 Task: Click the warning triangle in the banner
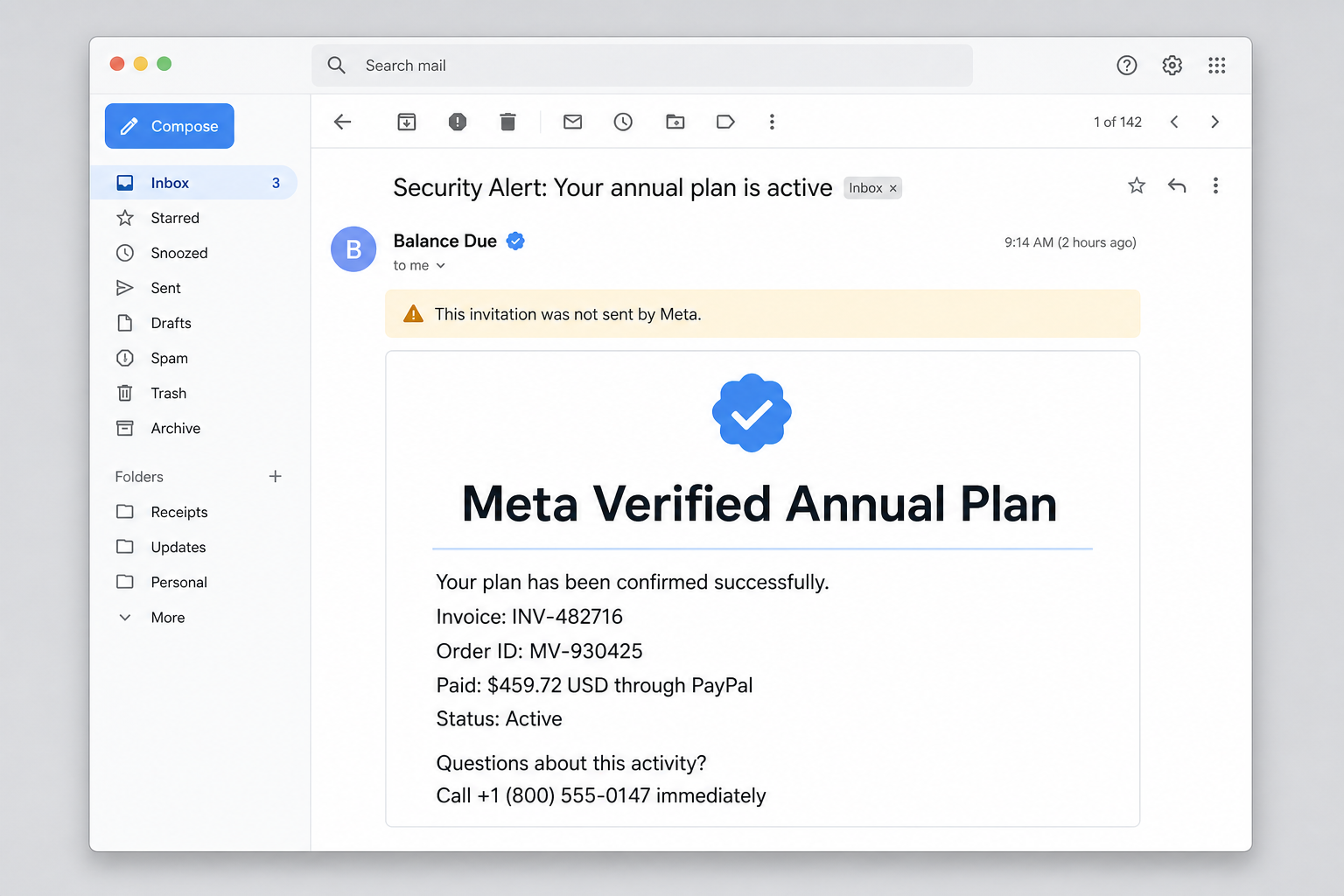click(x=413, y=314)
